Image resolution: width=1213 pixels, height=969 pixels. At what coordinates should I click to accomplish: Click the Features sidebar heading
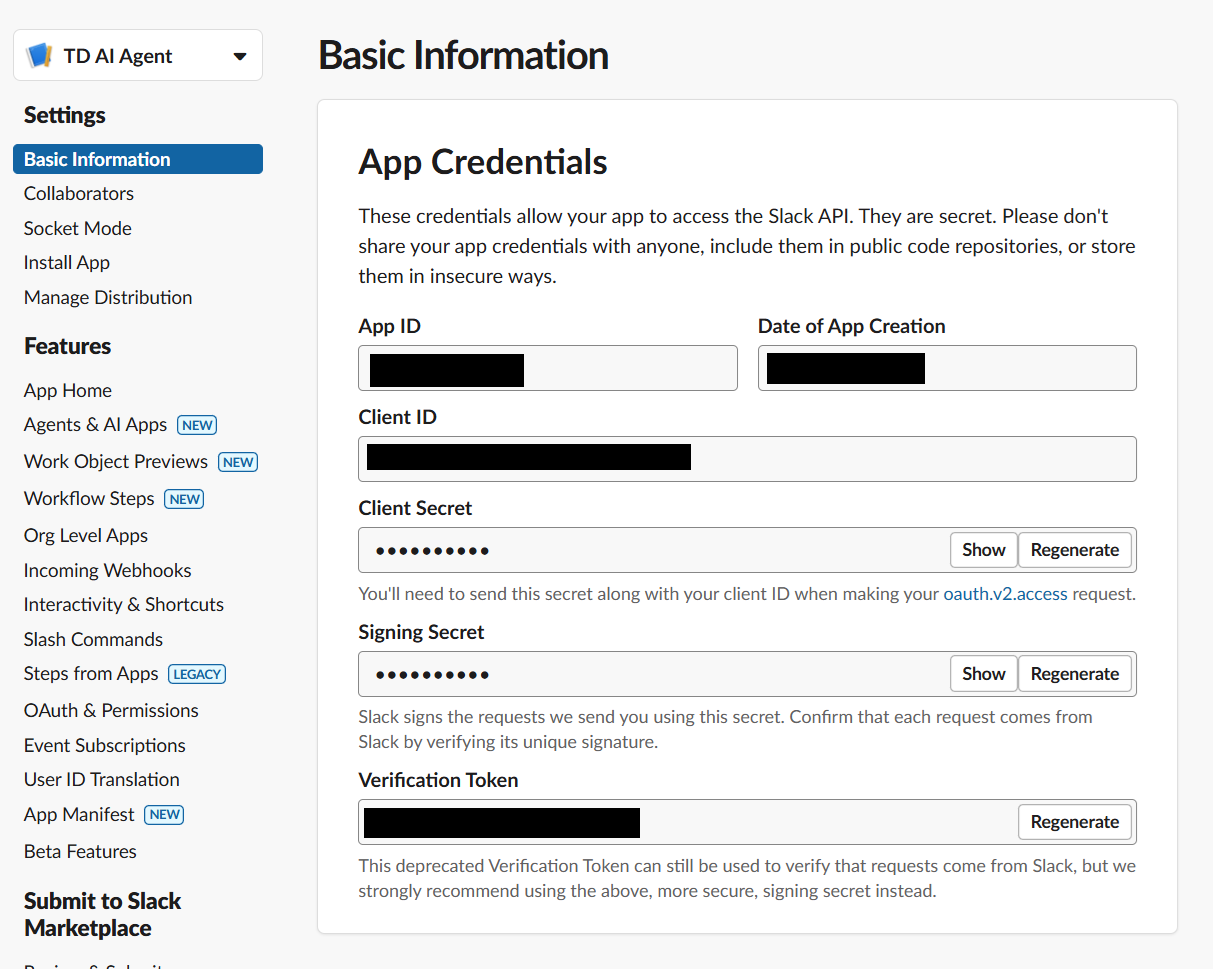[x=67, y=346]
